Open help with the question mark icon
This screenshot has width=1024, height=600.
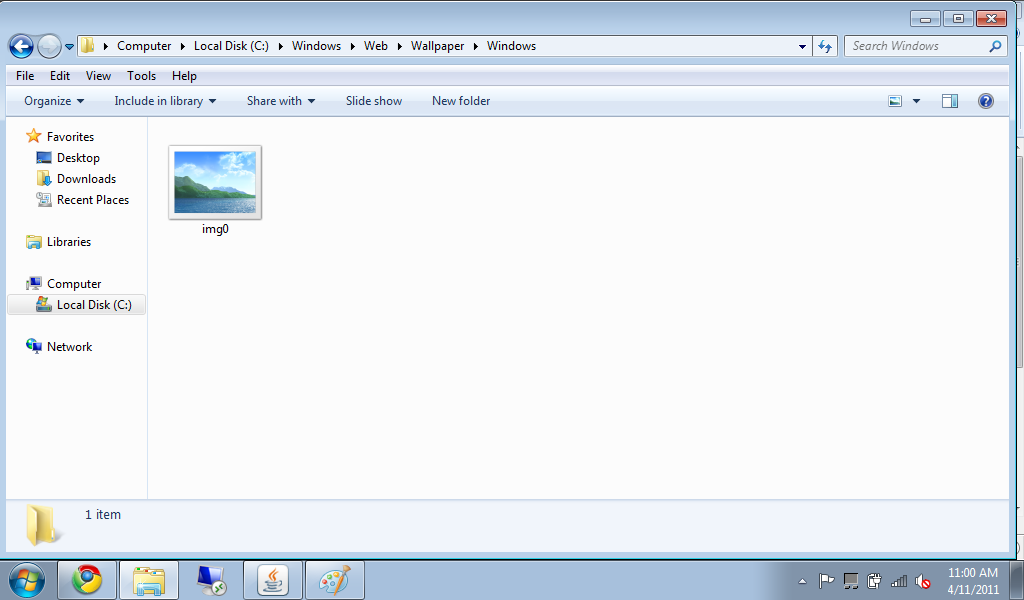tap(985, 101)
